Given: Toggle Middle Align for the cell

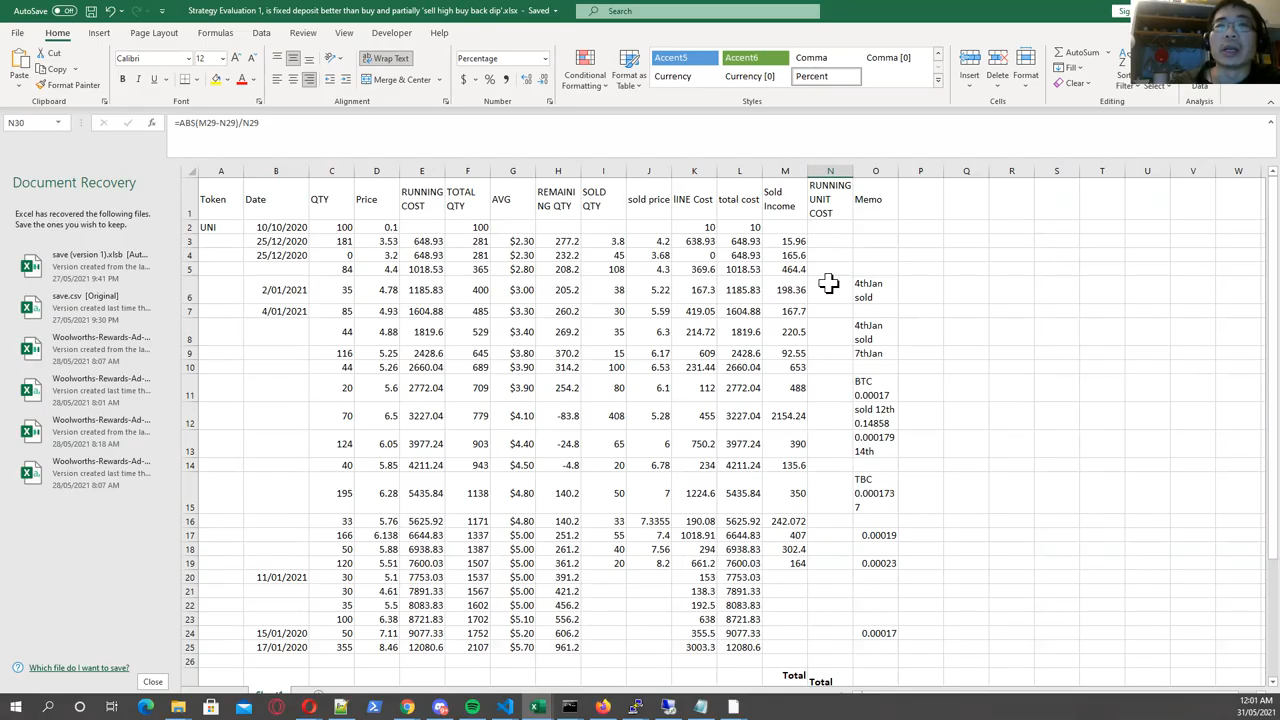Looking at the screenshot, I should (293, 58).
